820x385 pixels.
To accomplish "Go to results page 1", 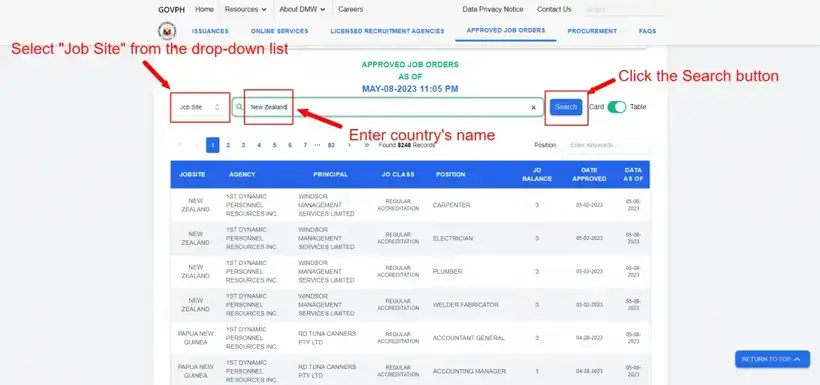I will (x=213, y=145).
